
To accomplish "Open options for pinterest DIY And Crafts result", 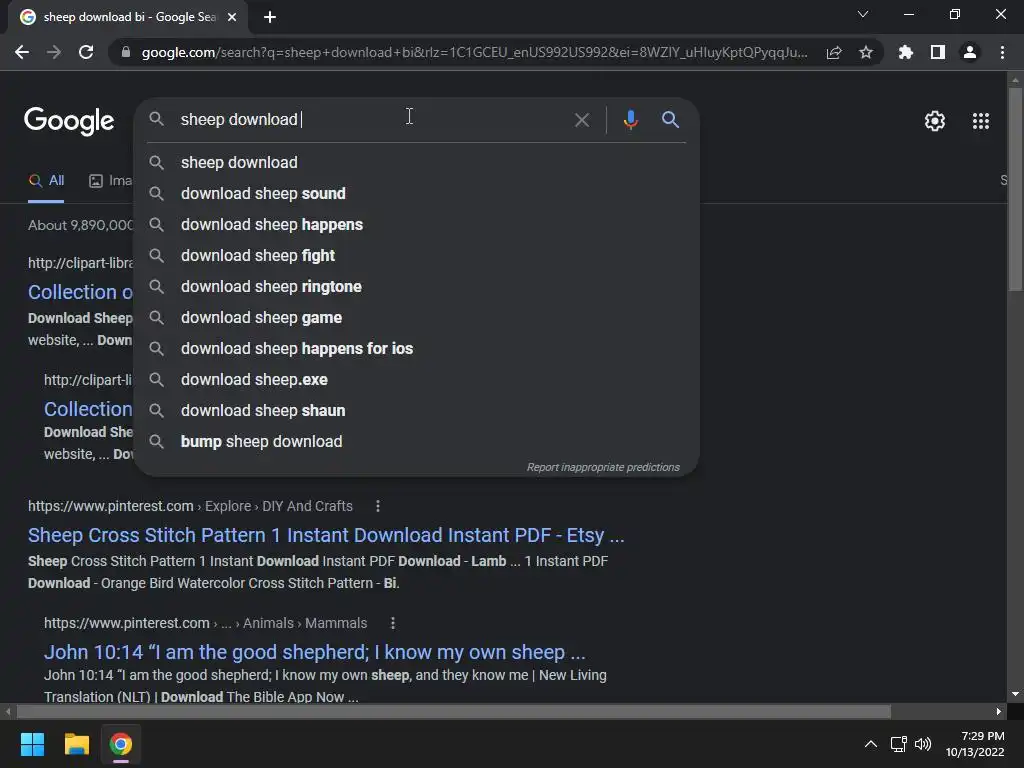I will (377, 506).
